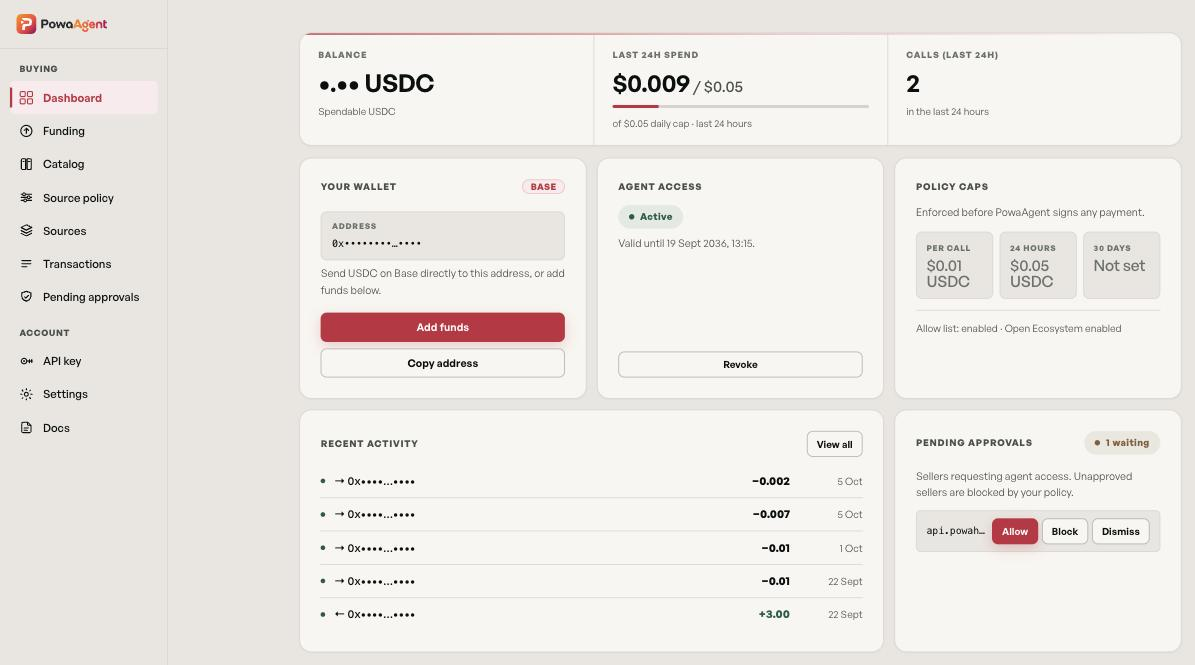The image size is (1195, 665).
Task: Click the PowaAgent logo icon
Action: point(26,24)
